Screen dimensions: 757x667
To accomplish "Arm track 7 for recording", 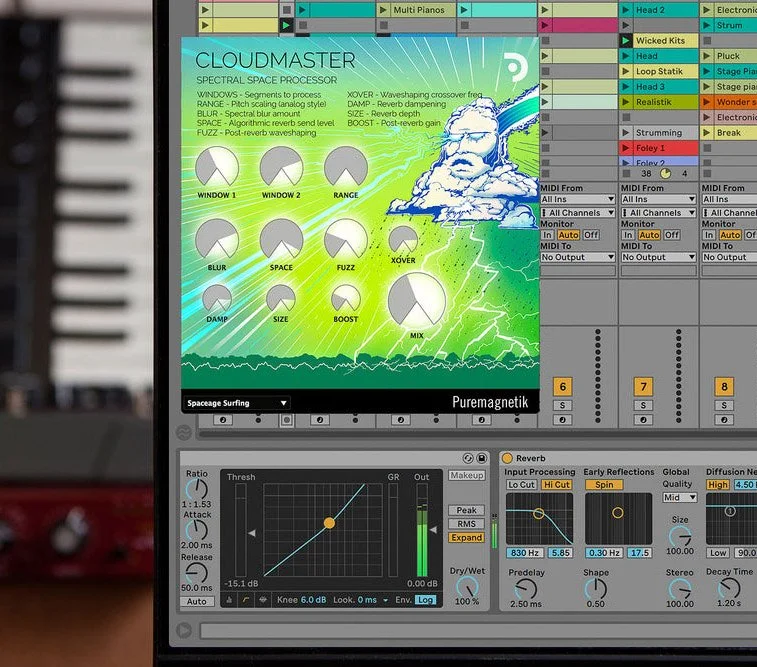I will pyautogui.click(x=643, y=420).
